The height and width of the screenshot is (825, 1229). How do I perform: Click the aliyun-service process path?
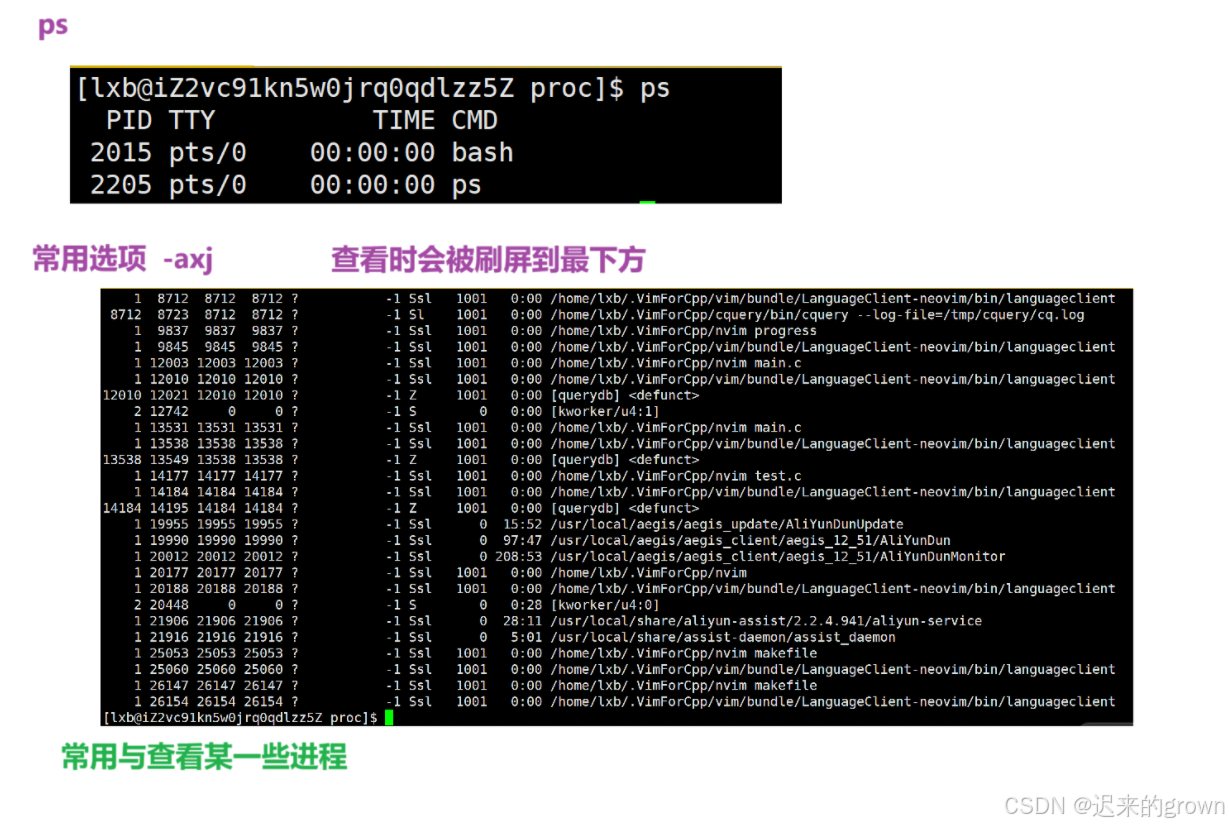(766, 621)
